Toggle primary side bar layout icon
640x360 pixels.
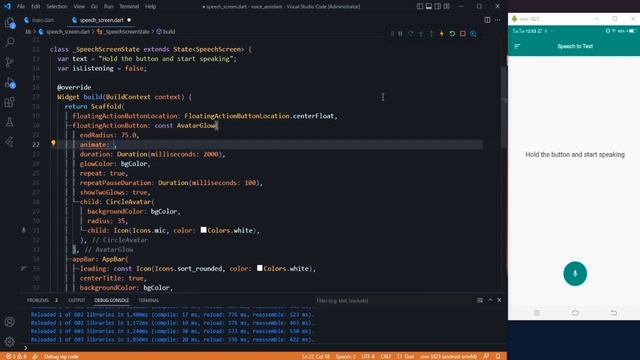click(x=420, y=7)
